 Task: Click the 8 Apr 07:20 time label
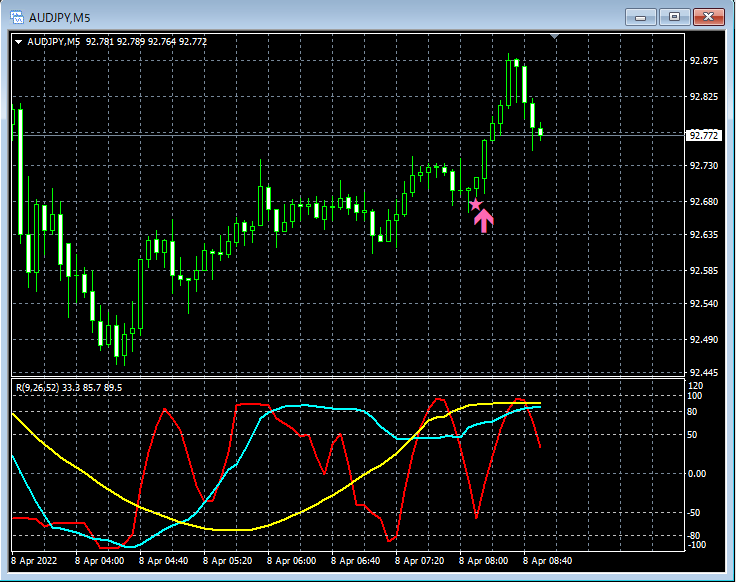point(419,561)
